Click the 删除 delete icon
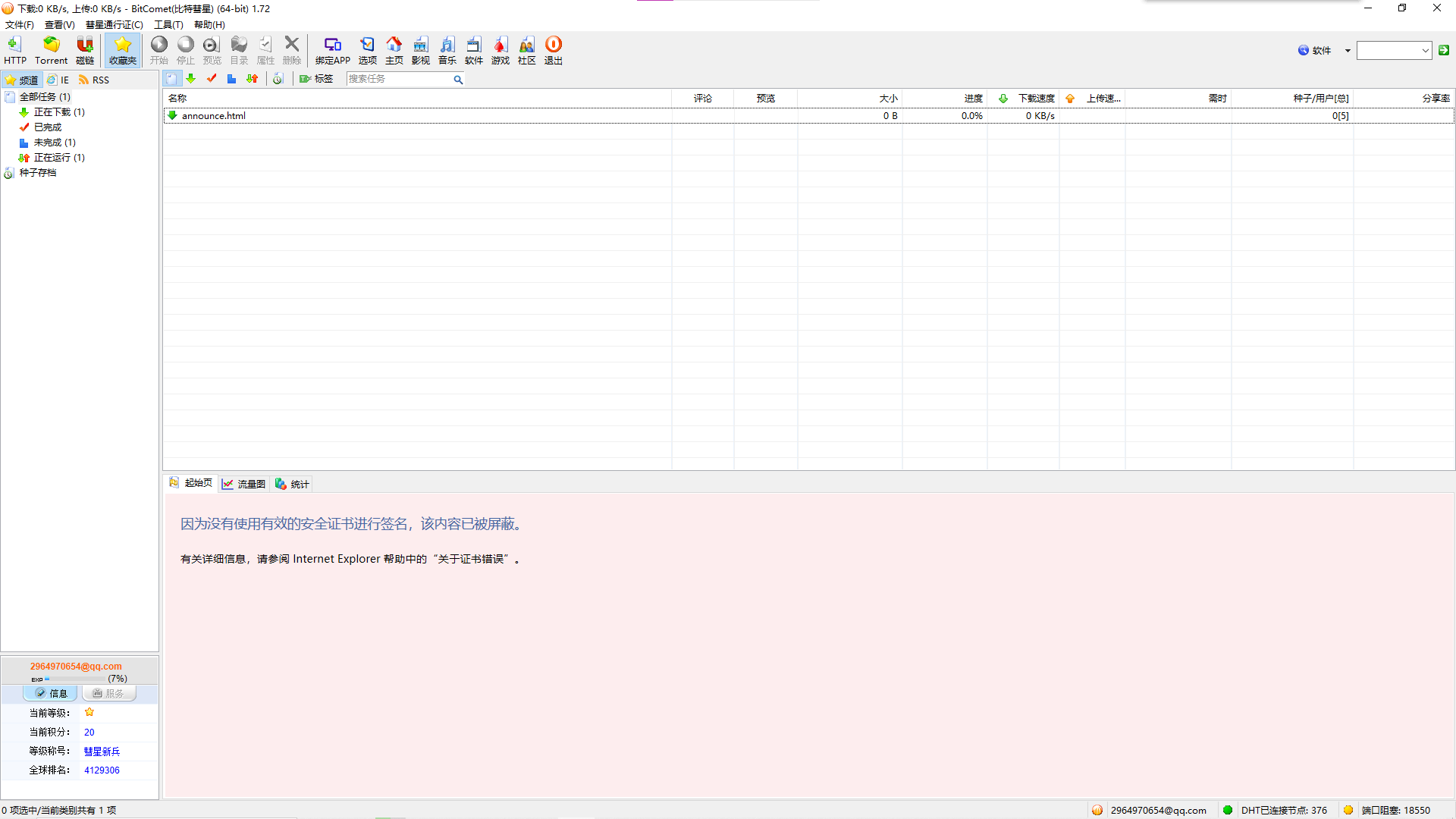The width and height of the screenshot is (1456, 819). pyautogui.click(x=292, y=50)
